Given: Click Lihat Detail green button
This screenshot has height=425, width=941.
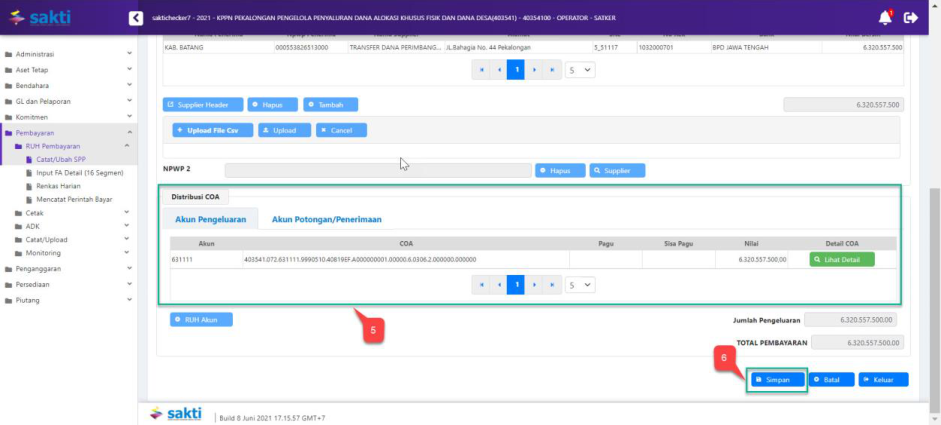Looking at the screenshot, I should pyautogui.click(x=842, y=260).
